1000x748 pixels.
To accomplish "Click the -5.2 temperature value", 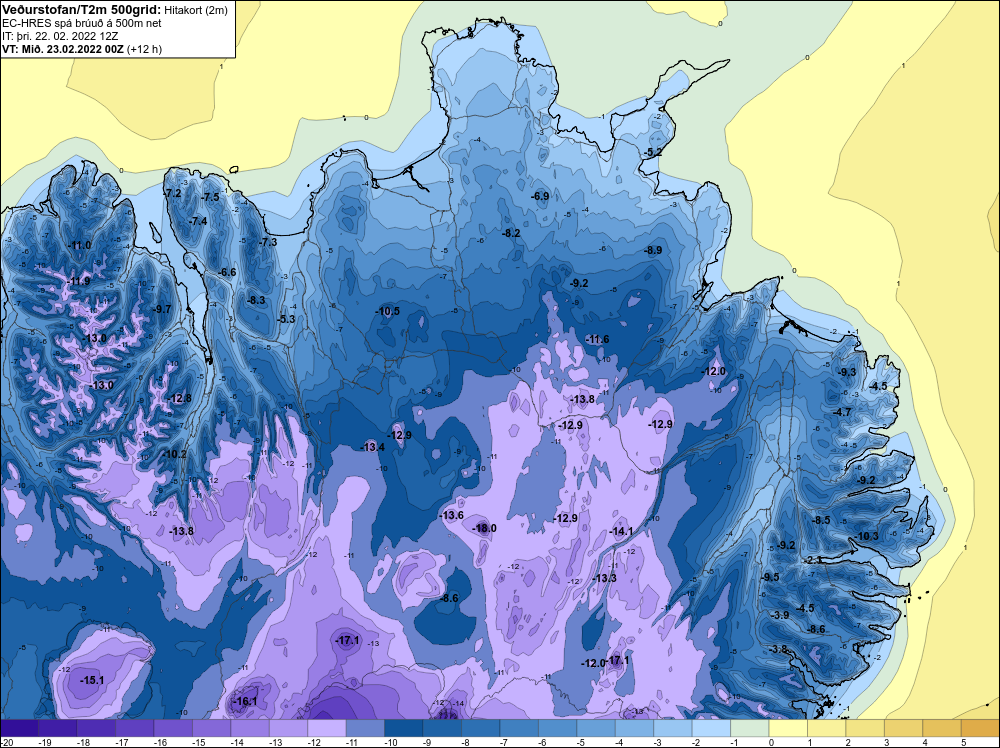I will 653,152.
